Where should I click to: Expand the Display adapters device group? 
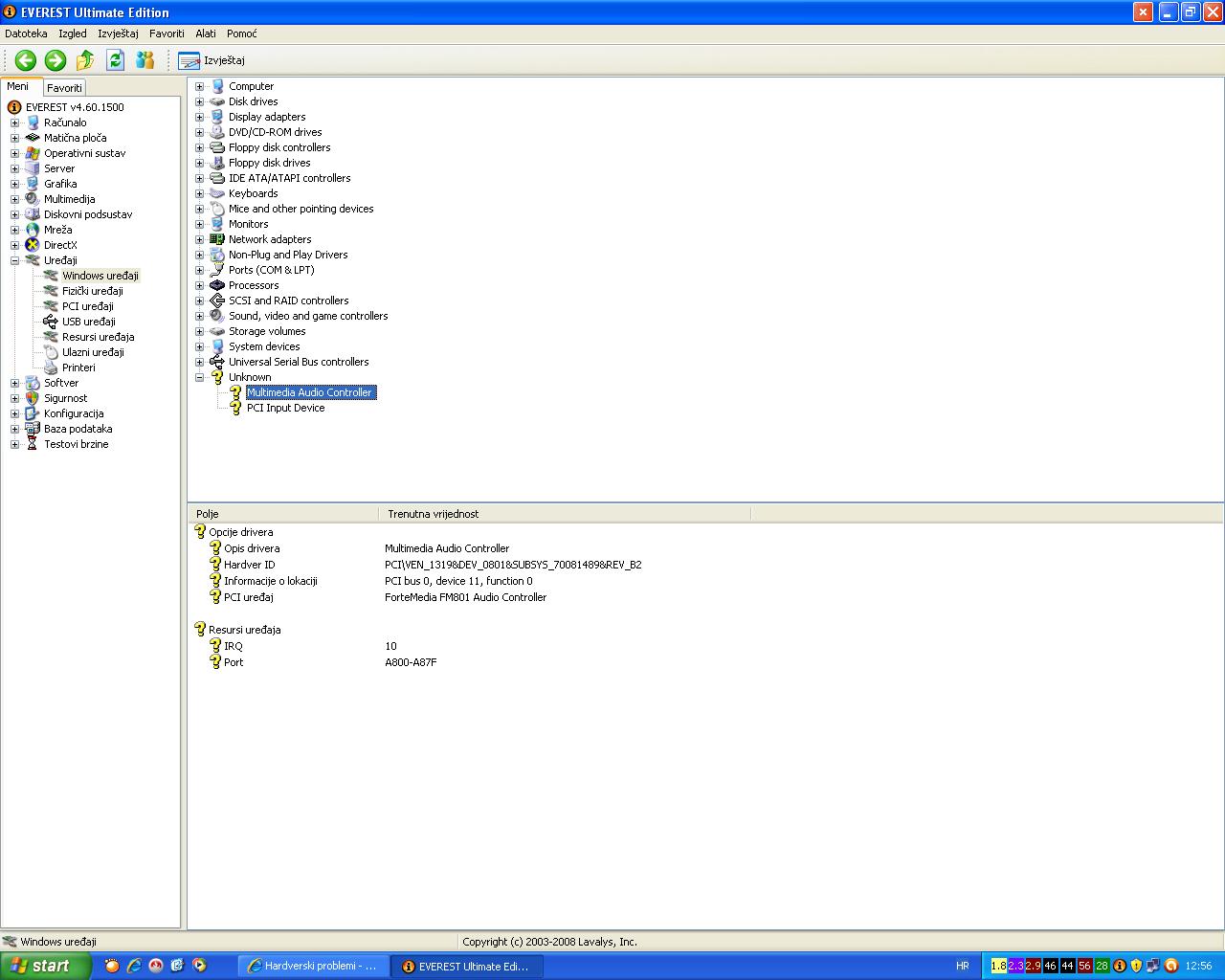click(200, 117)
